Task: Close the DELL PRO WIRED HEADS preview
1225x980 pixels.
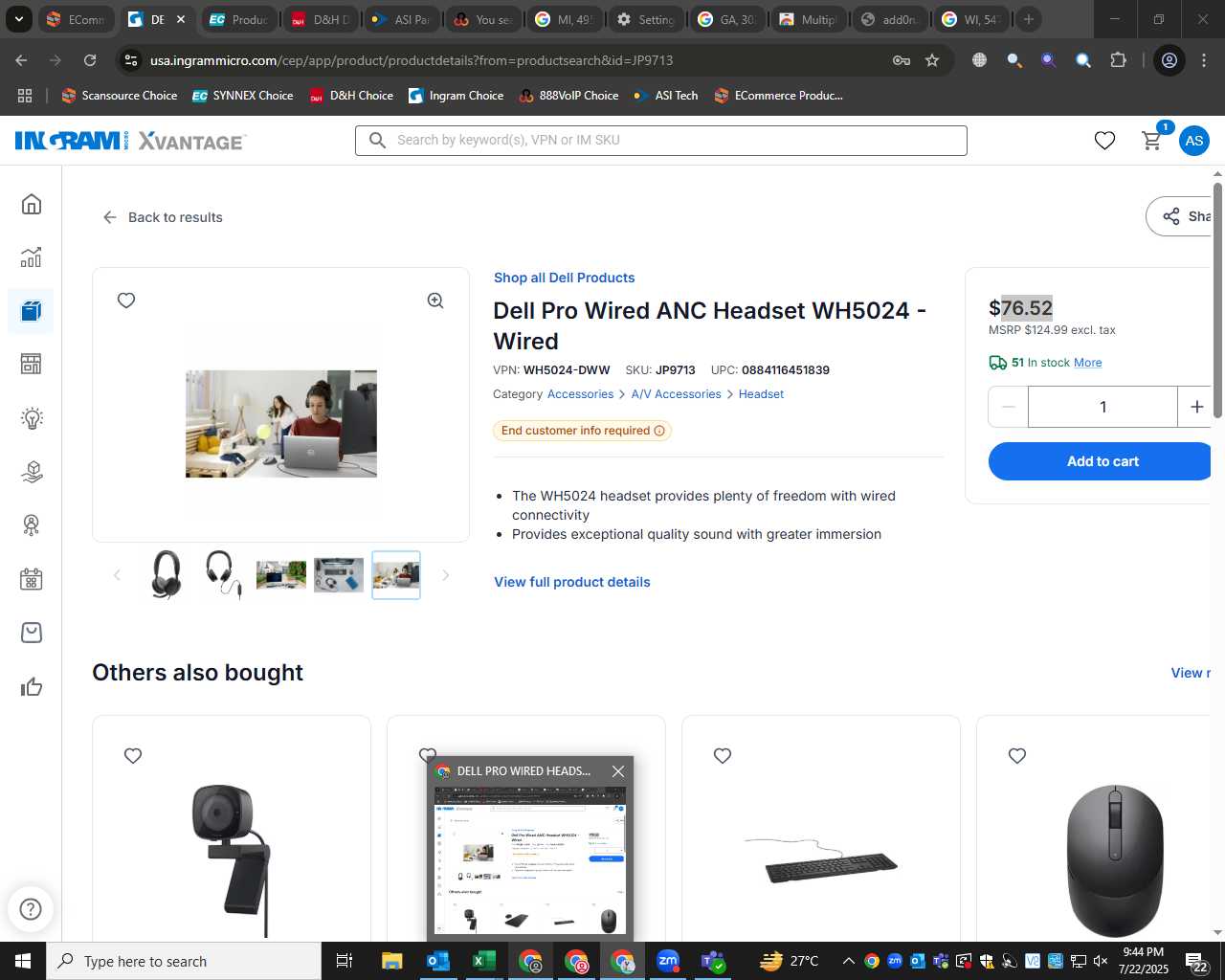Action: pyautogui.click(x=618, y=770)
